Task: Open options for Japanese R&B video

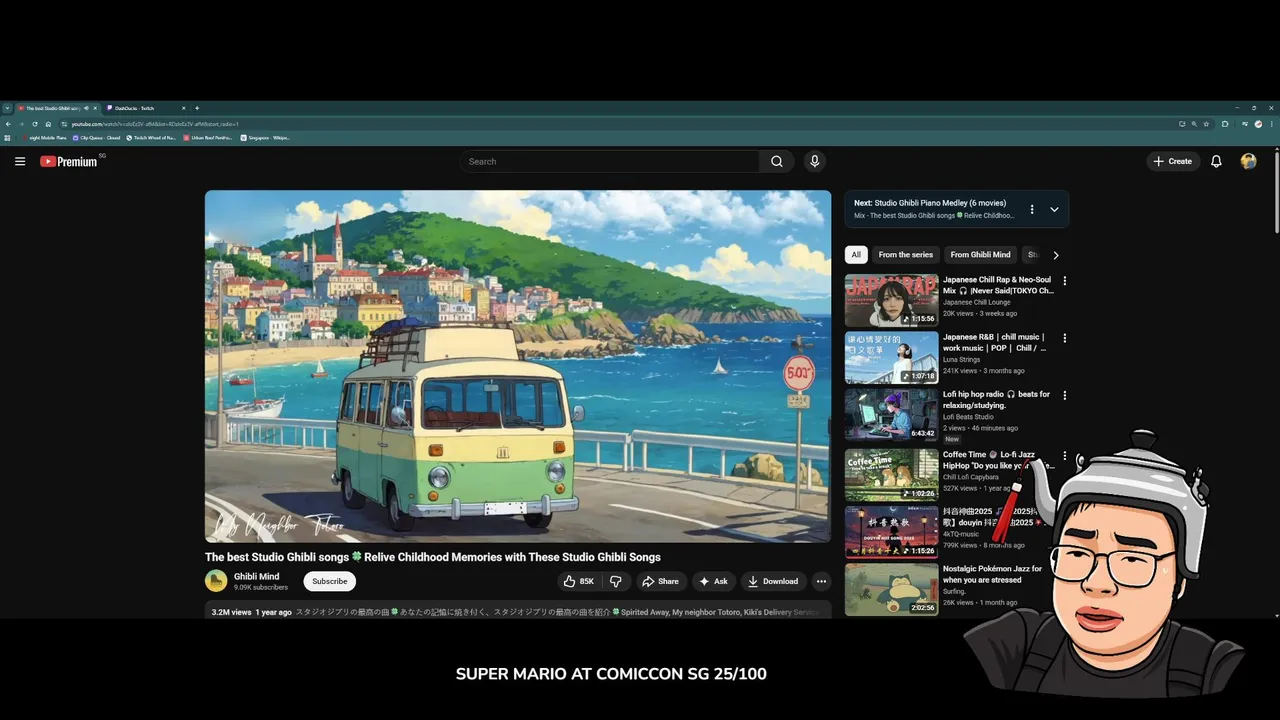Action: tap(1064, 338)
